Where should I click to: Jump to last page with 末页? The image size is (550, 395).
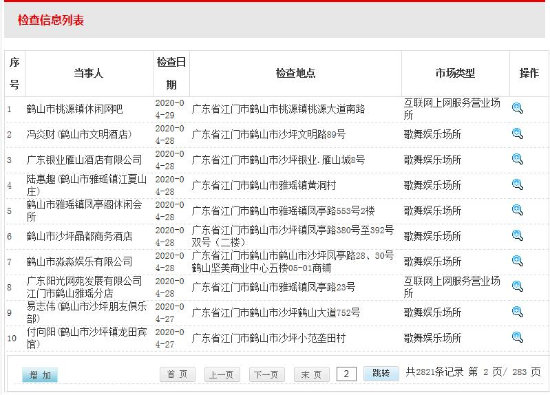(x=311, y=374)
